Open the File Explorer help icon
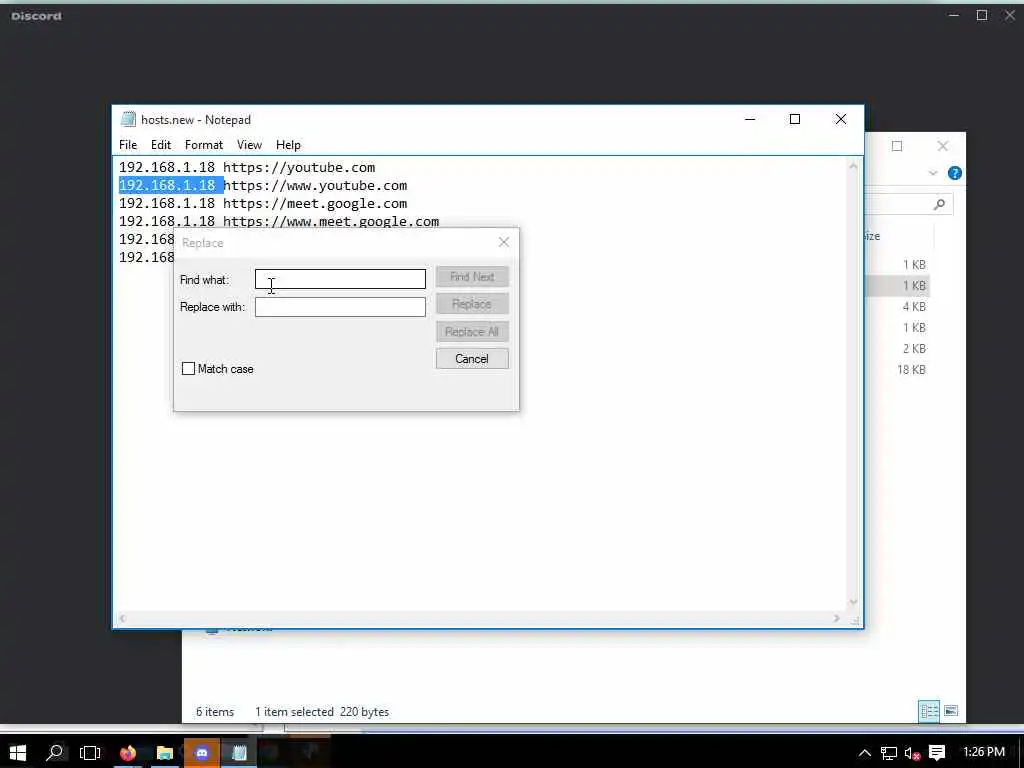The width and height of the screenshot is (1024, 768). click(x=955, y=173)
